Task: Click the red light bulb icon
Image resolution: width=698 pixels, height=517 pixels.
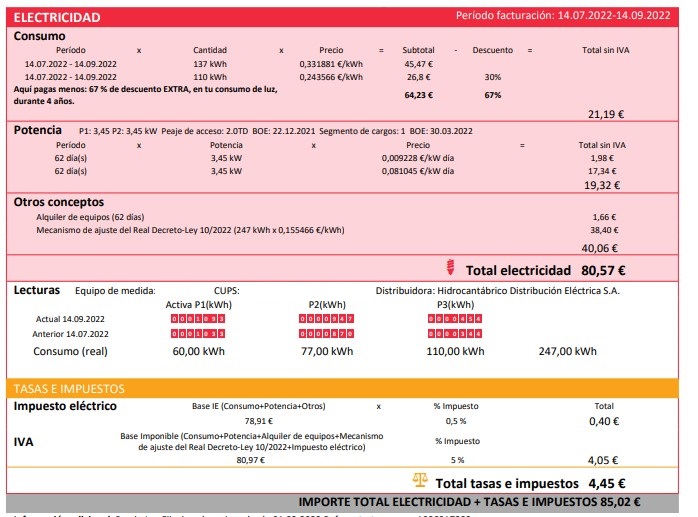Action: (450, 267)
